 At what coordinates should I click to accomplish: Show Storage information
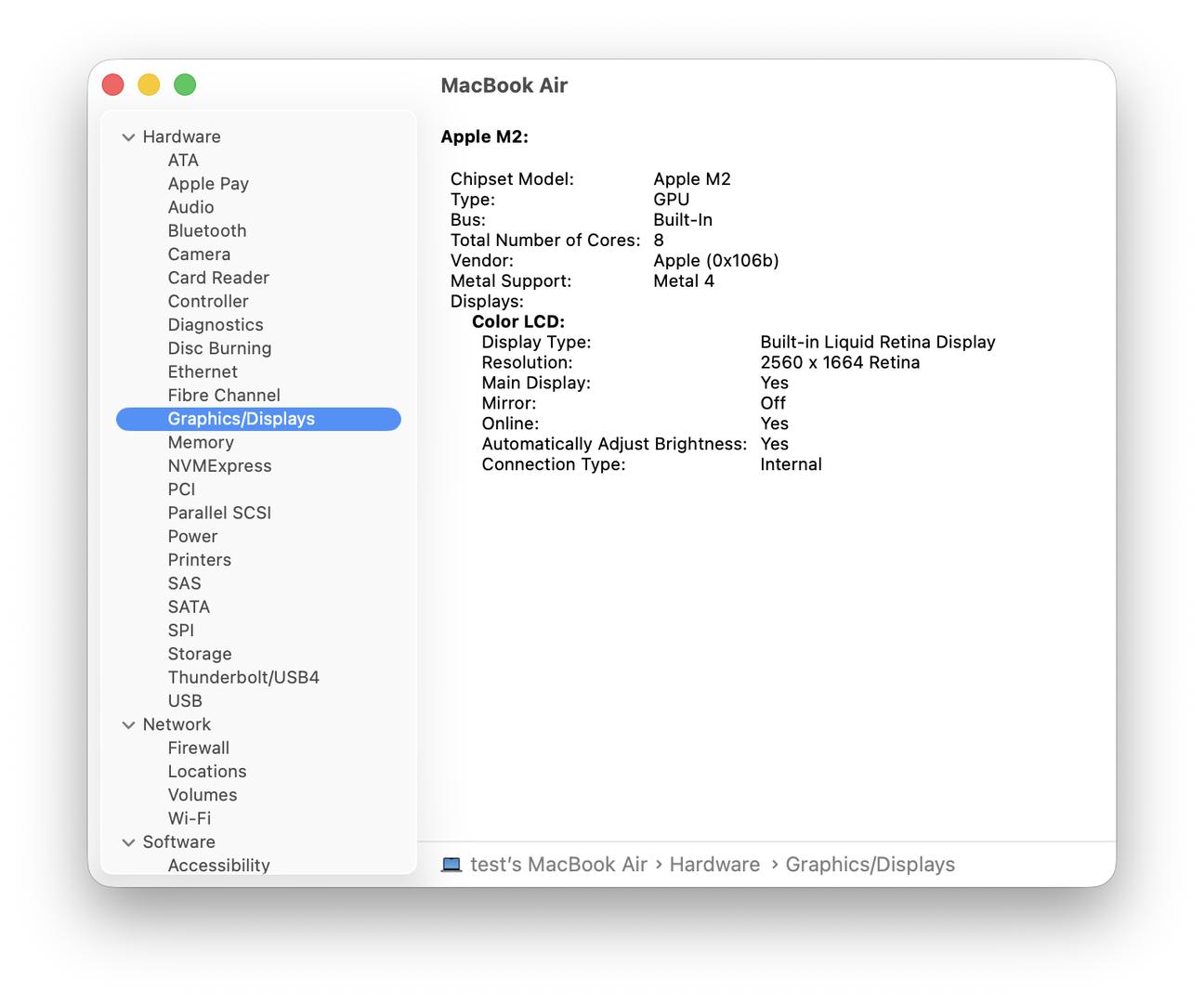tap(200, 654)
